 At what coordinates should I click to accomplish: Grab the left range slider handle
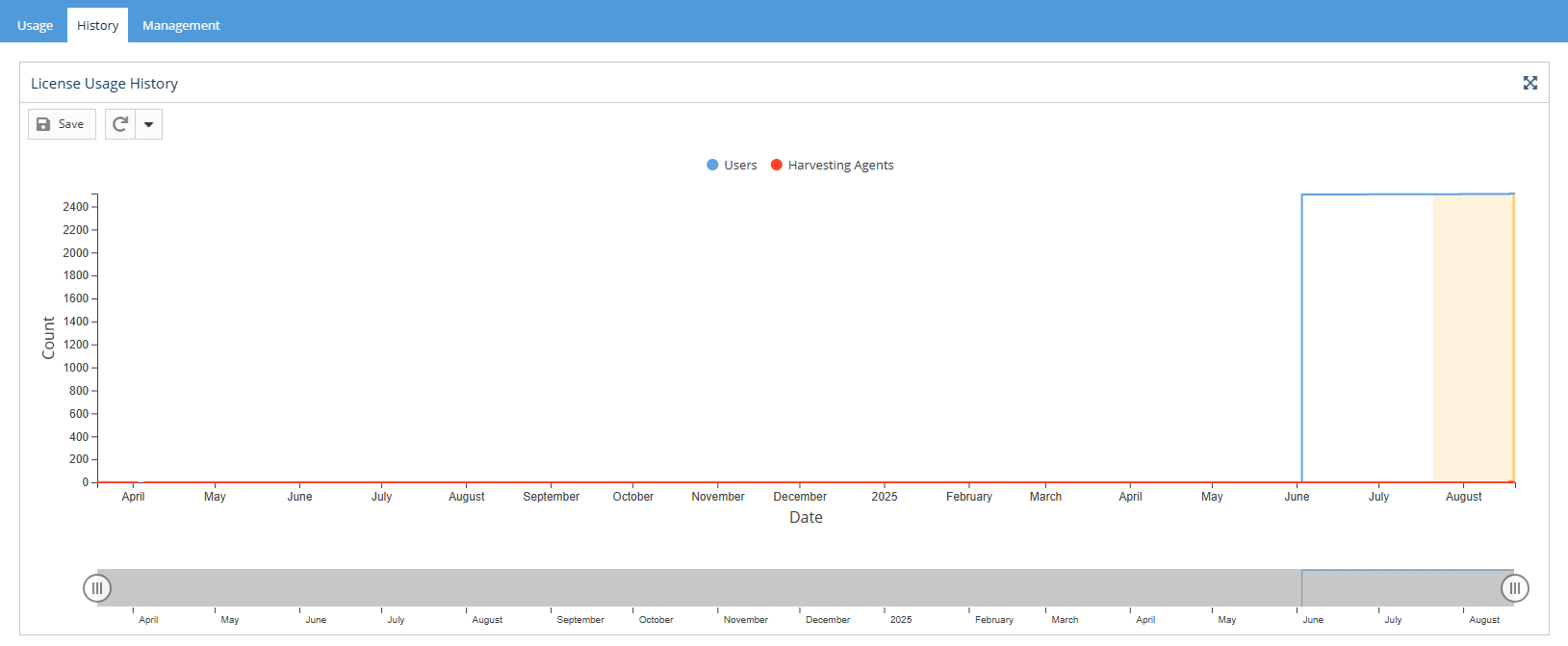[97, 588]
